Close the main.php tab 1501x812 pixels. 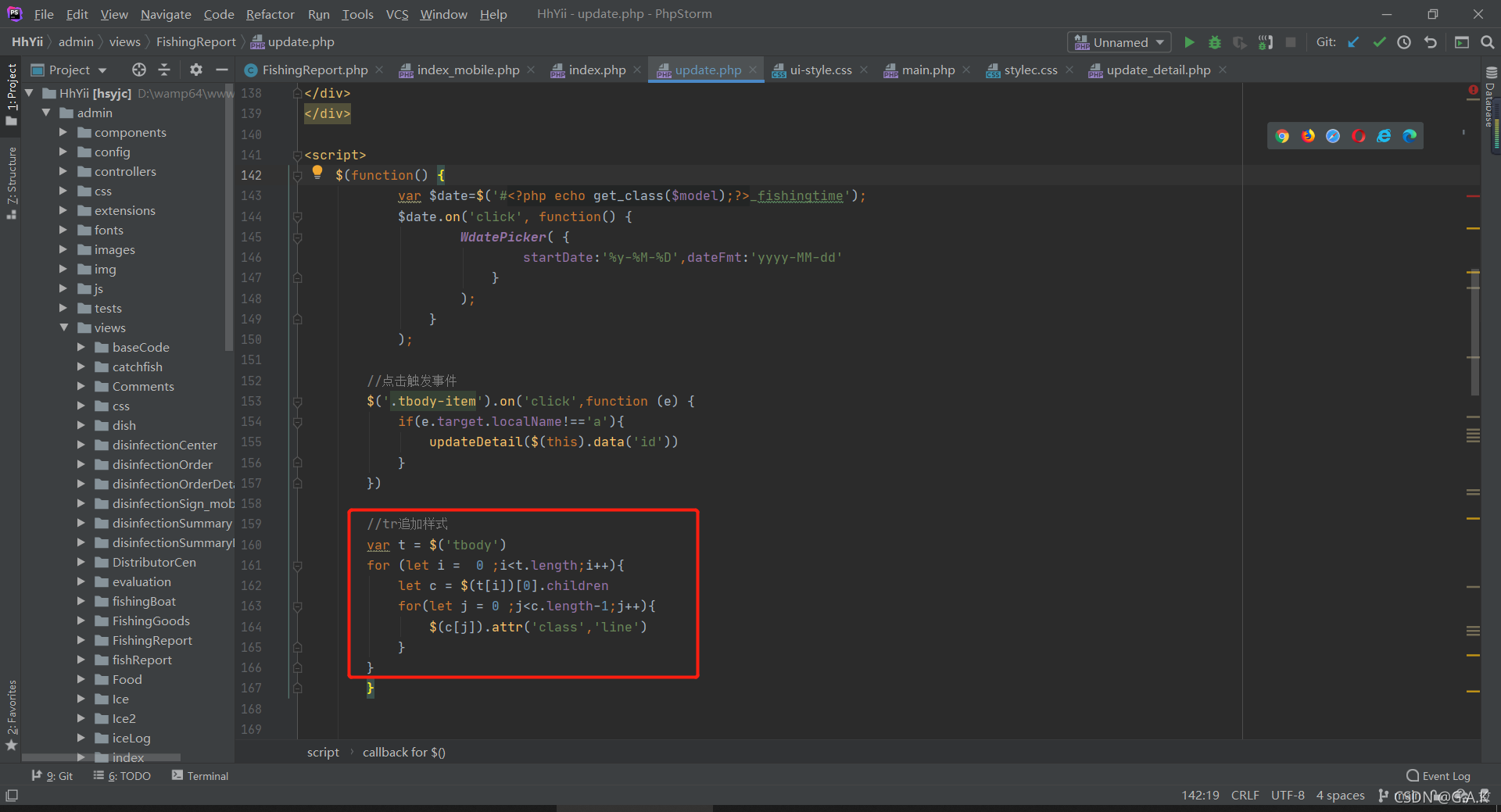tap(966, 70)
